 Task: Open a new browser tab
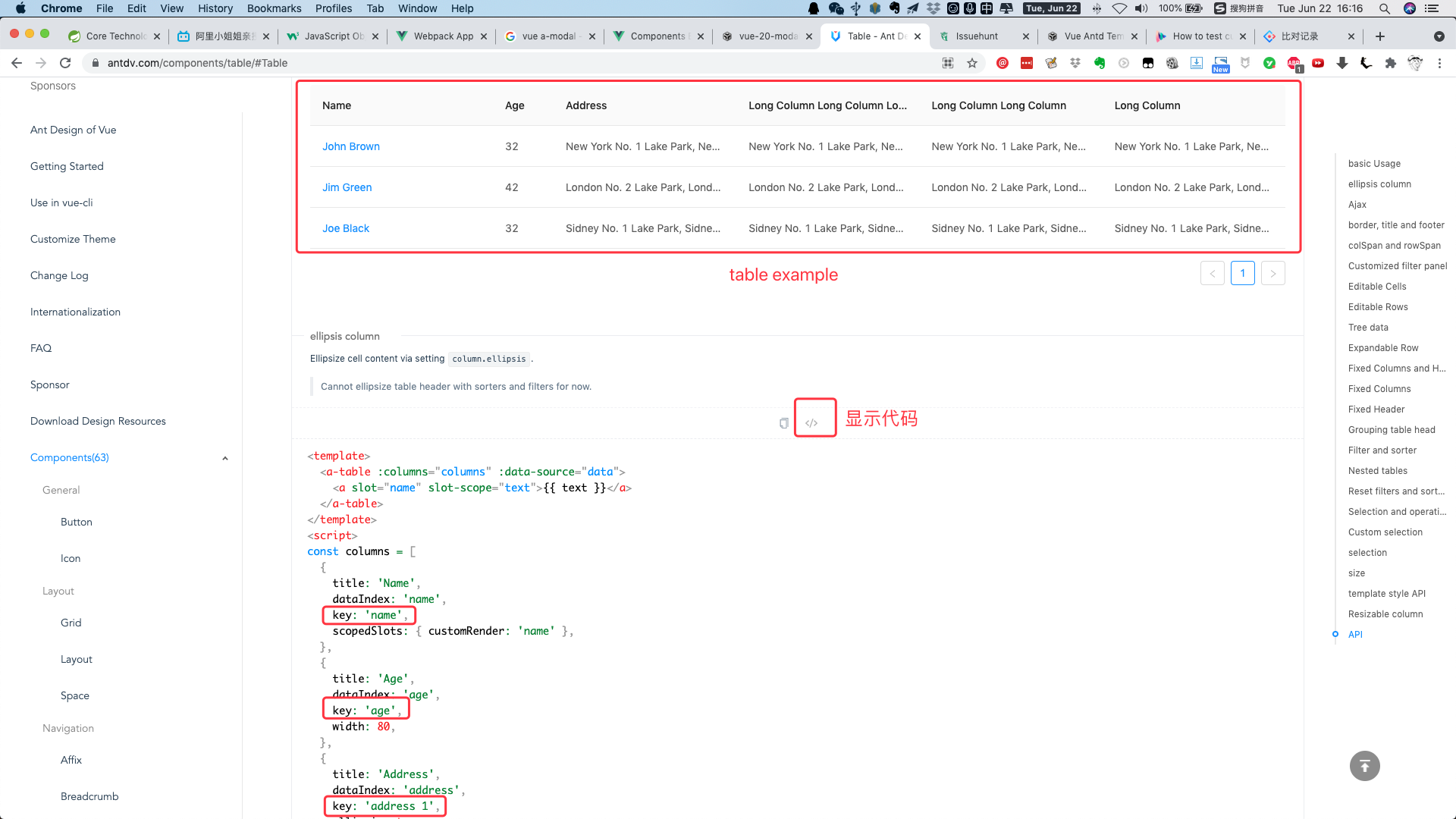pos(1380,36)
